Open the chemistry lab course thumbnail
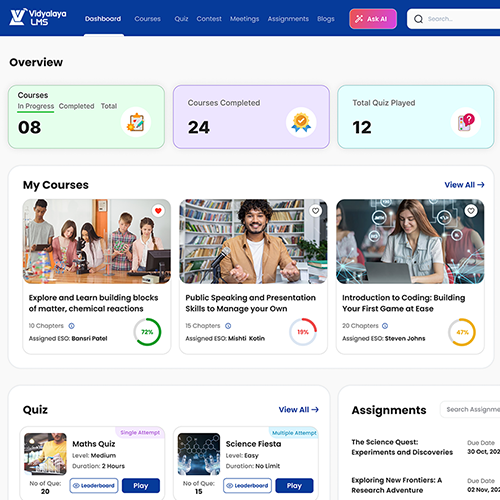This screenshot has width=500, height=500. 97,242
